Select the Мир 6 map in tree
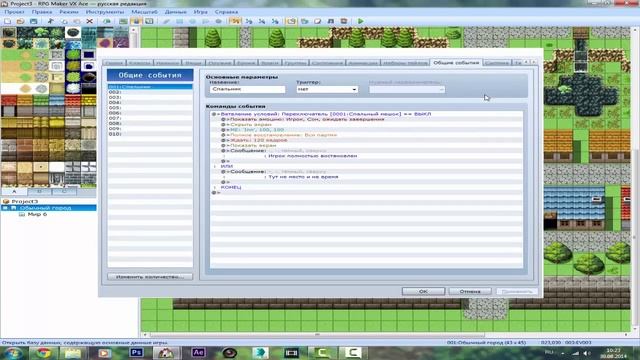Viewport: 640px width, 360px height. click(37, 214)
